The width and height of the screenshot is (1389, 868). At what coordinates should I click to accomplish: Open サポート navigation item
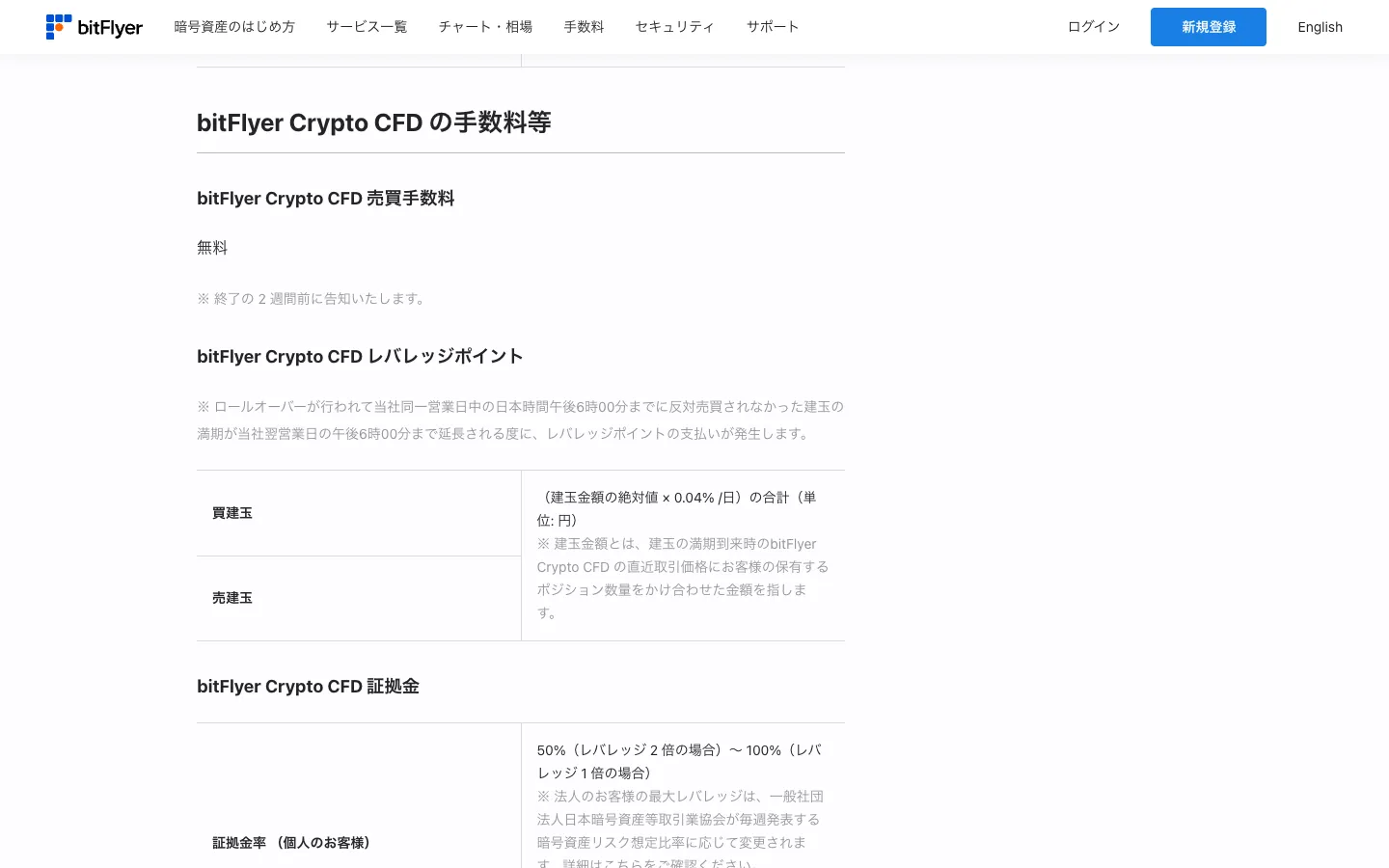[x=773, y=27]
